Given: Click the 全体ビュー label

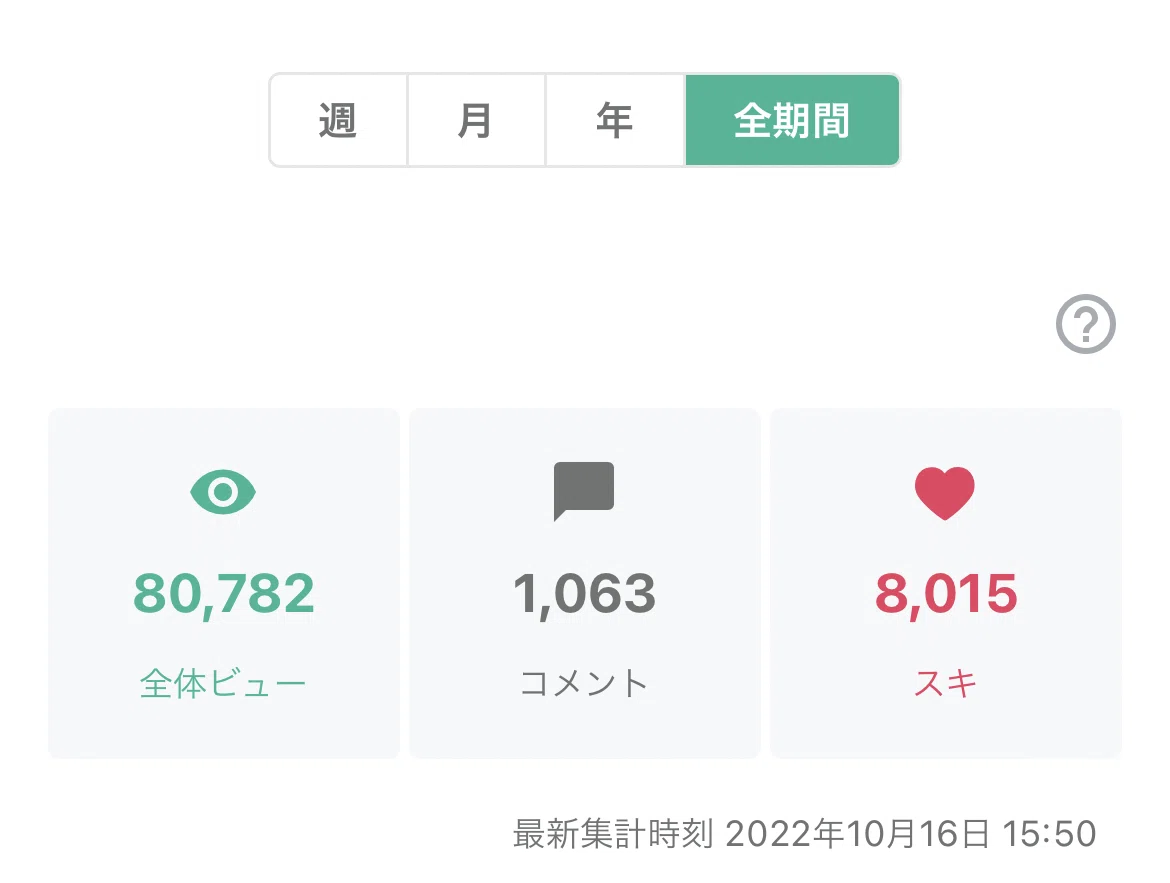Looking at the screenshot, I should (x=222, y=683).
